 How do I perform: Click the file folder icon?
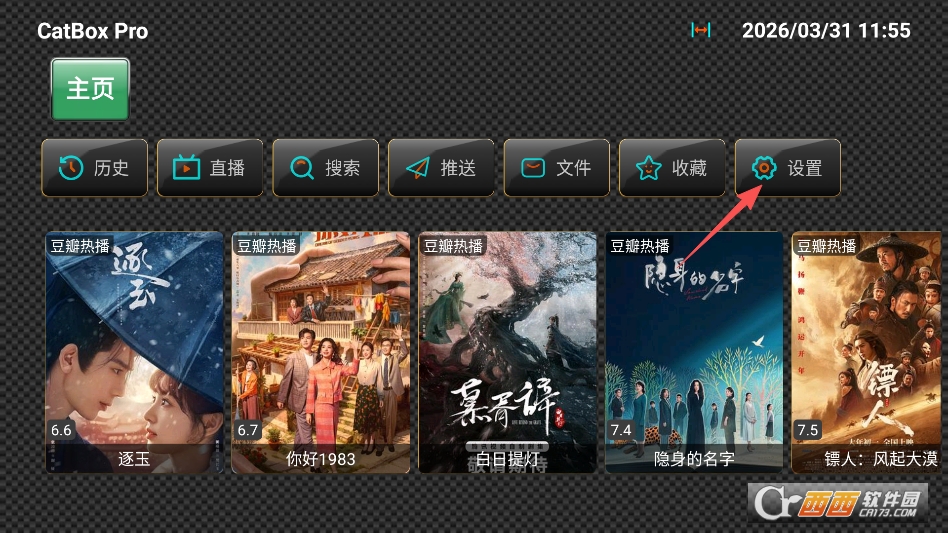coord(533,168)
